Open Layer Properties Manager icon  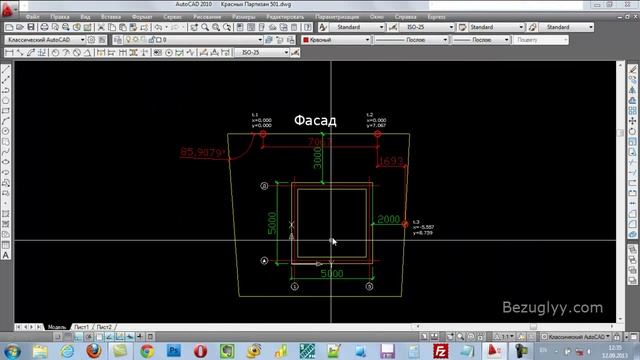(x=118, y=40)
